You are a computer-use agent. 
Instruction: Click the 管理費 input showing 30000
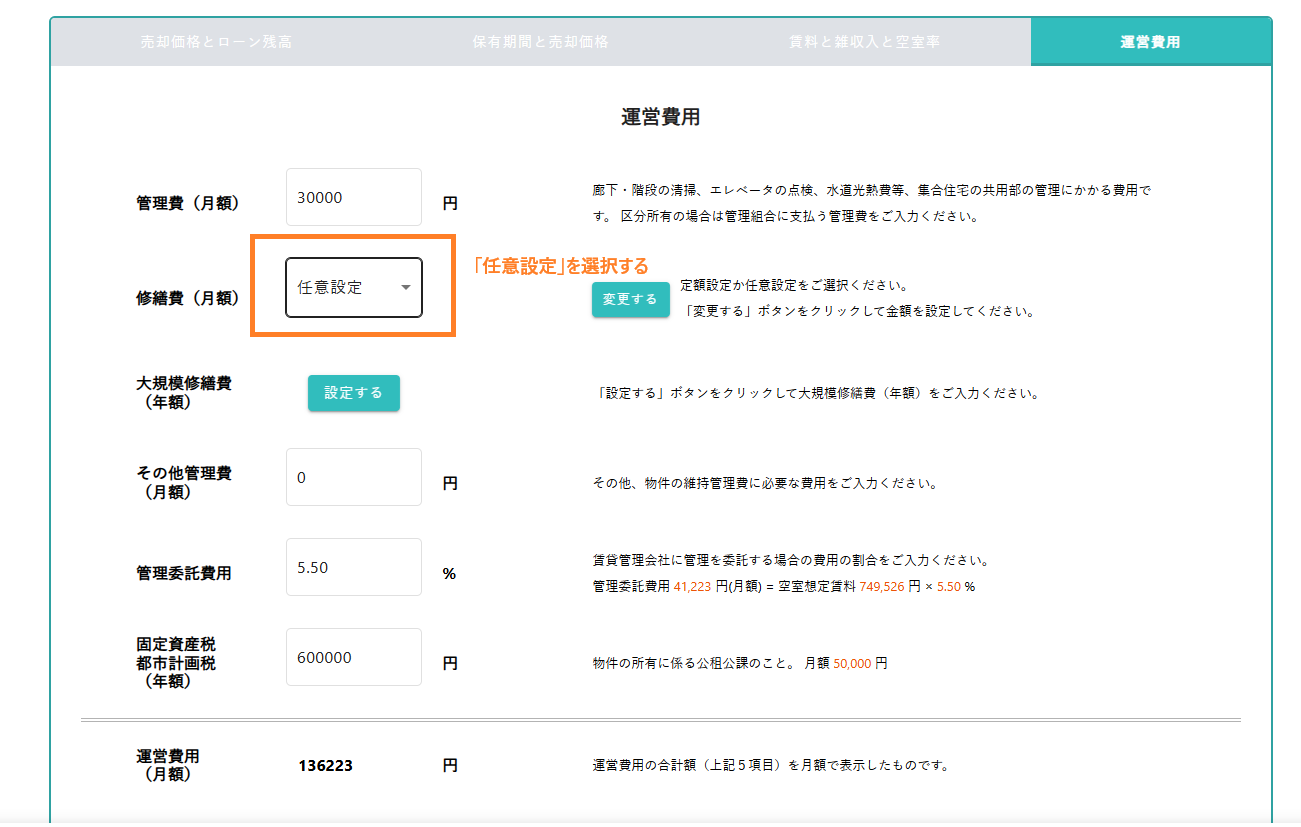353,198
